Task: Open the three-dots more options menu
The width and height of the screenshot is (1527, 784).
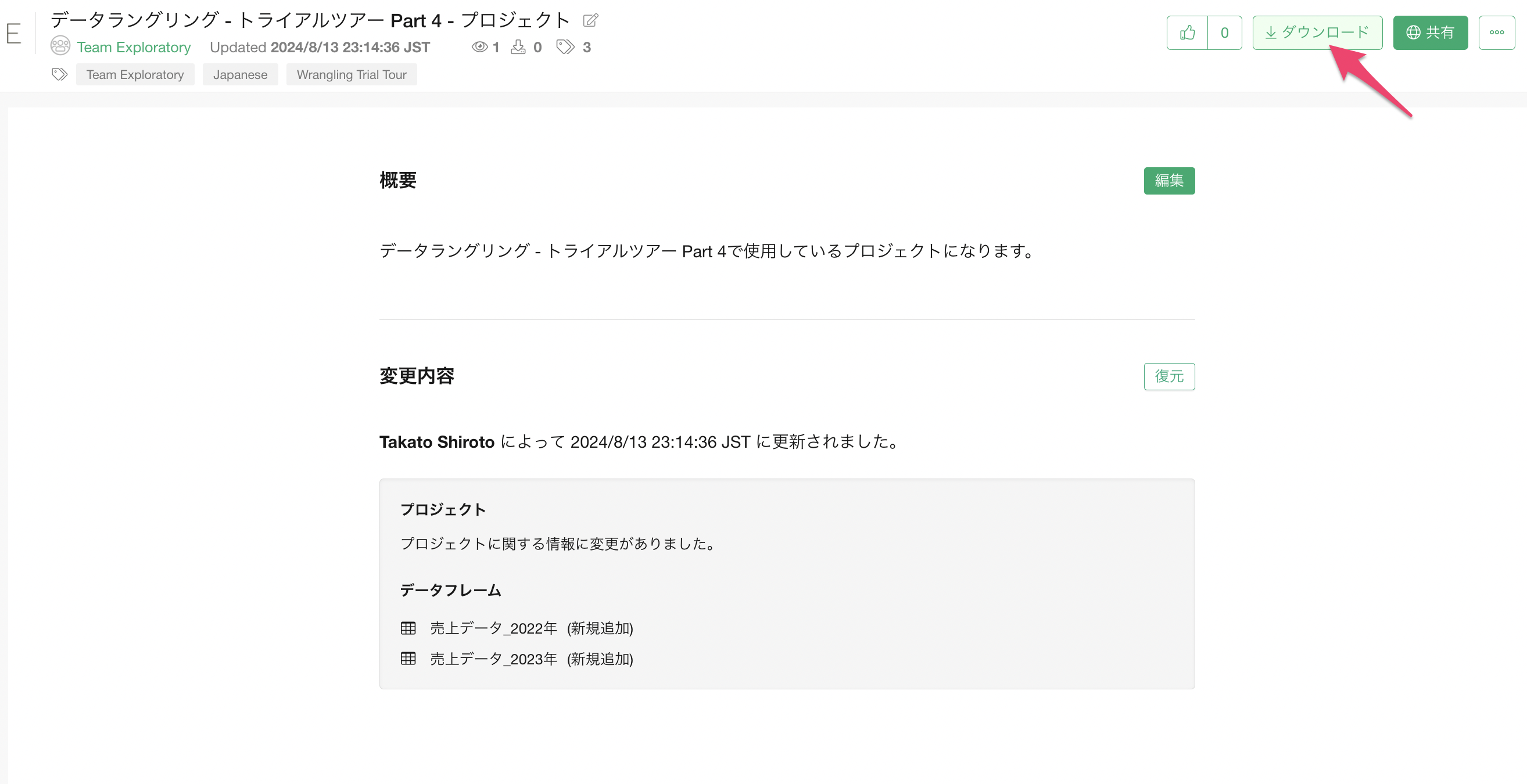Action: 1496,33
